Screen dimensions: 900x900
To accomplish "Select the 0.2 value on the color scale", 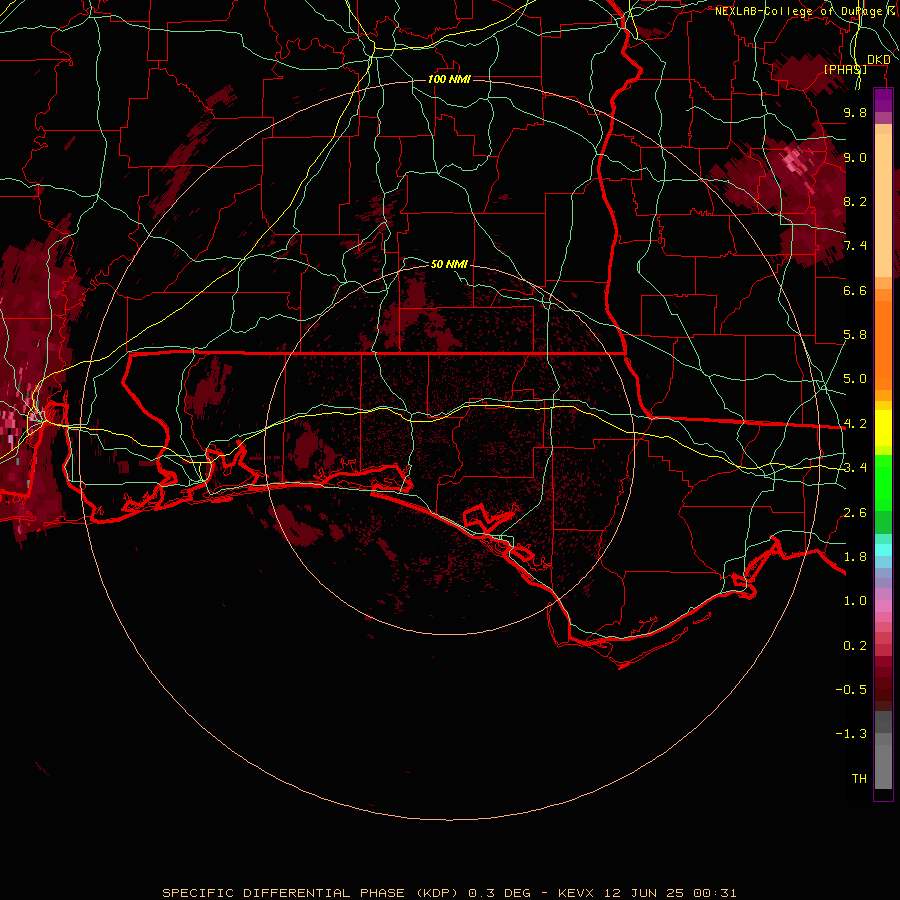I will (x=855, y=646).
